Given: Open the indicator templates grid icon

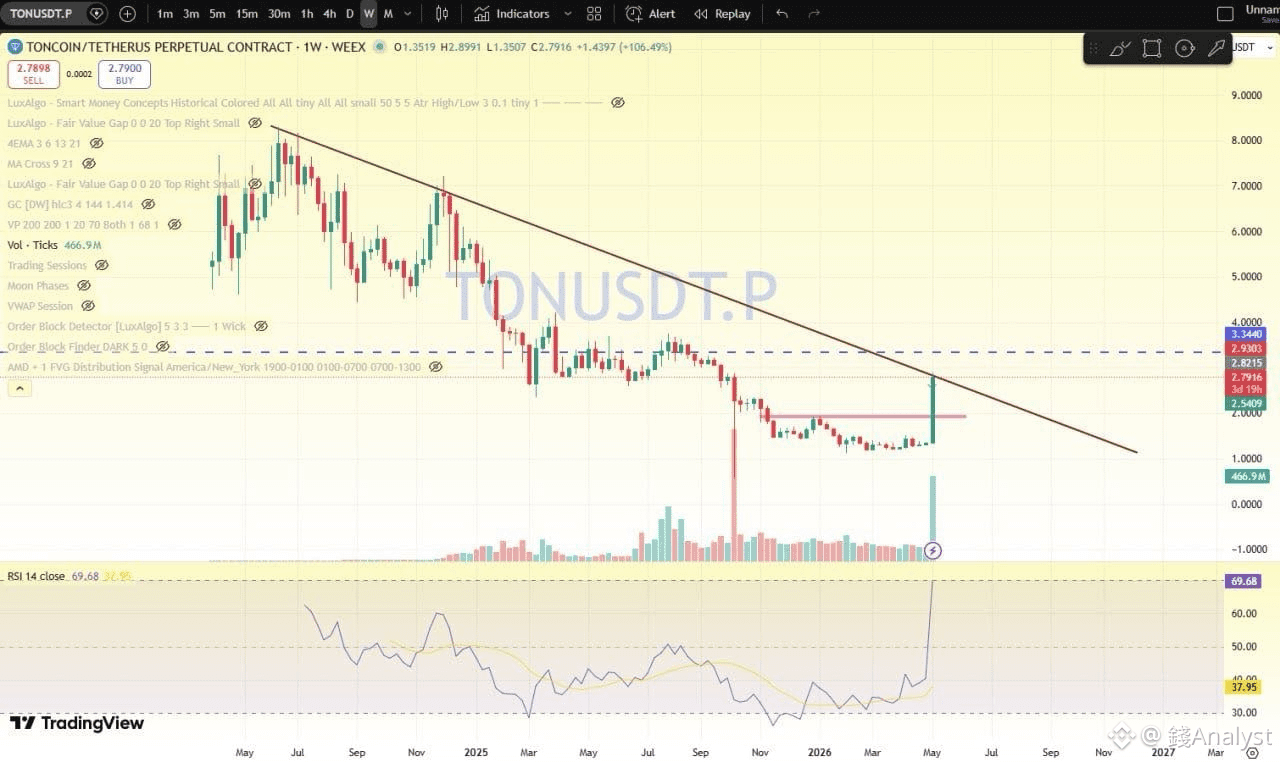Looking at the screenshot, I should coord(594,14).
